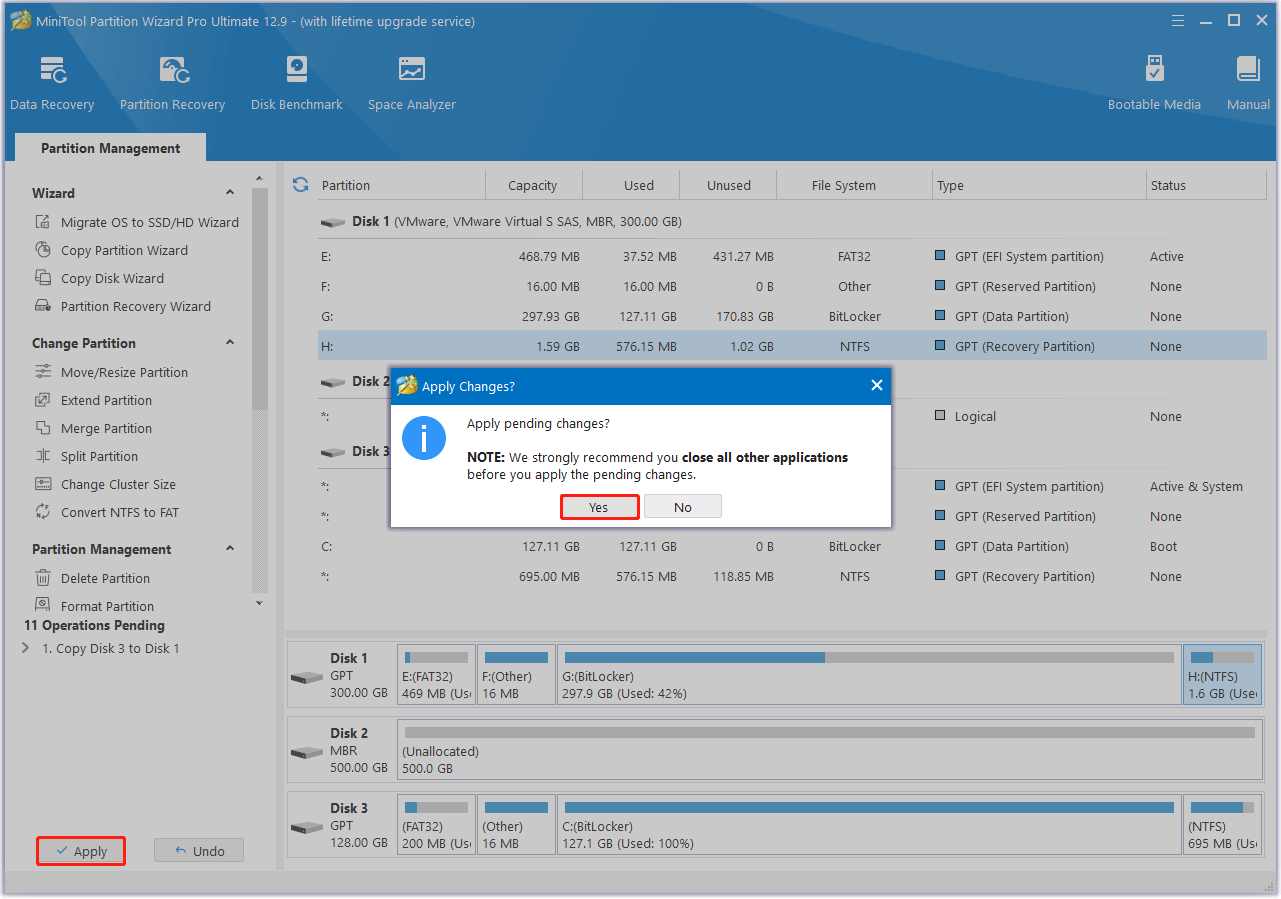Open Data Recovery tool
1281x899 pixels.
click(52, 83)
